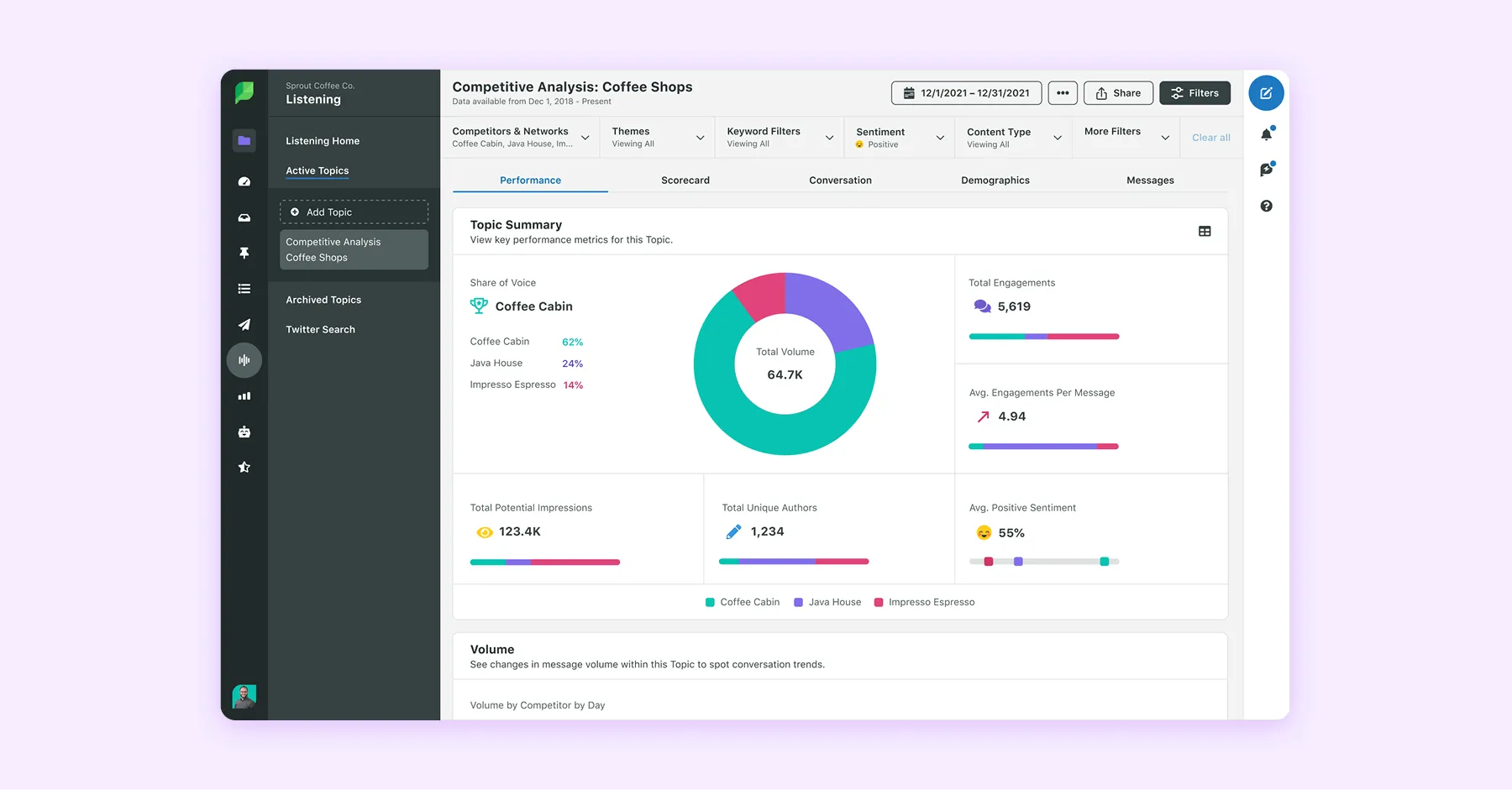Toggle Java House legend item
The height and width of the screenshot is (790, 1512).
[827, 602]
